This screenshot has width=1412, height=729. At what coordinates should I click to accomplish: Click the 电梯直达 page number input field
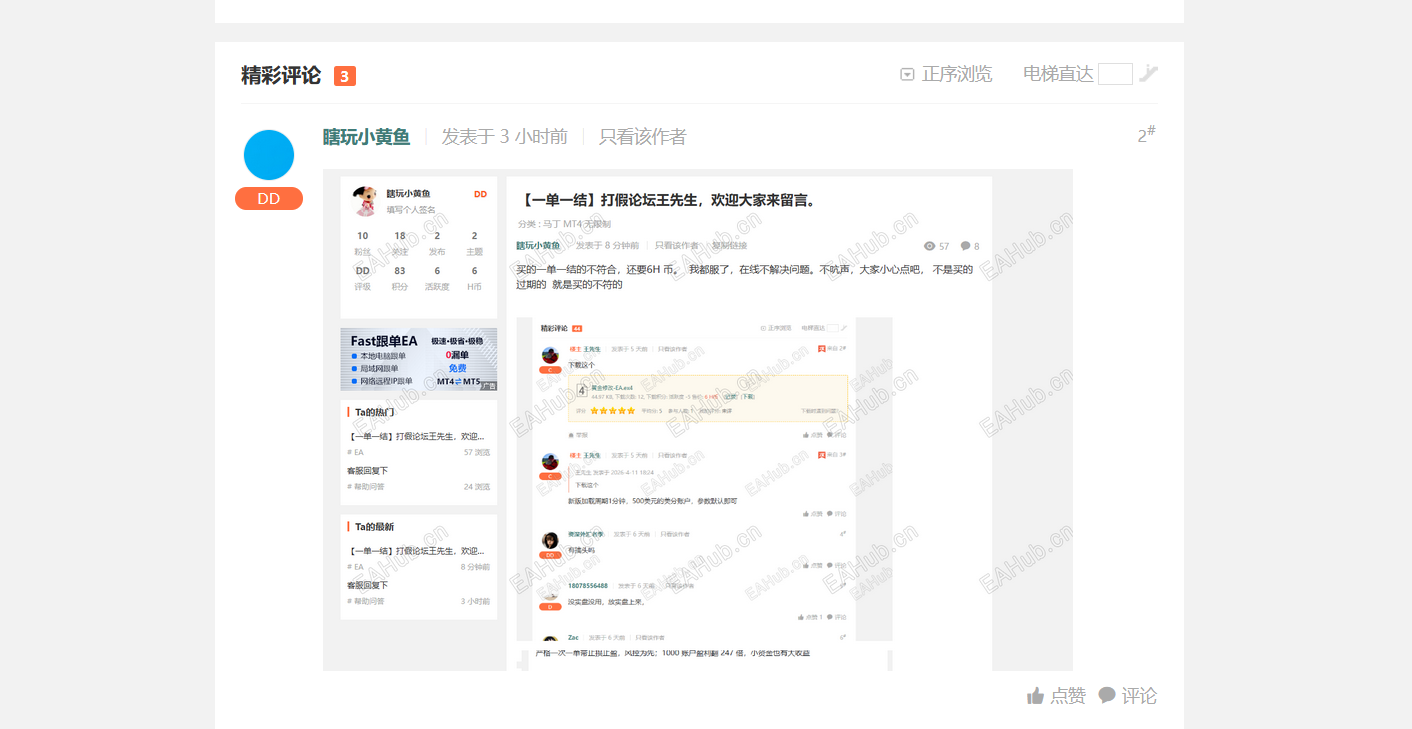(1114, 72)
